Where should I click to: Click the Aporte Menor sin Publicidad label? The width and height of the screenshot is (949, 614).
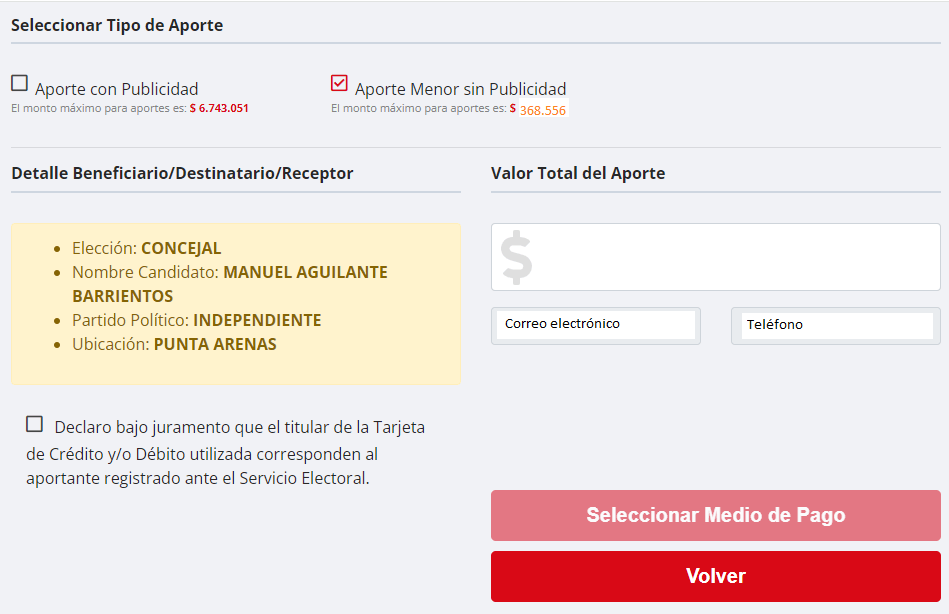[460, 89]
